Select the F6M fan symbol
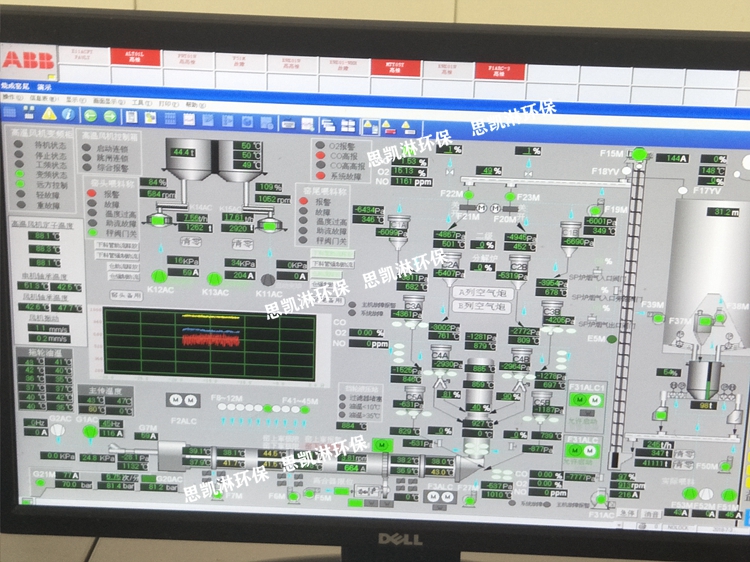This screenshot has height=562, width=750. point(293,496)
